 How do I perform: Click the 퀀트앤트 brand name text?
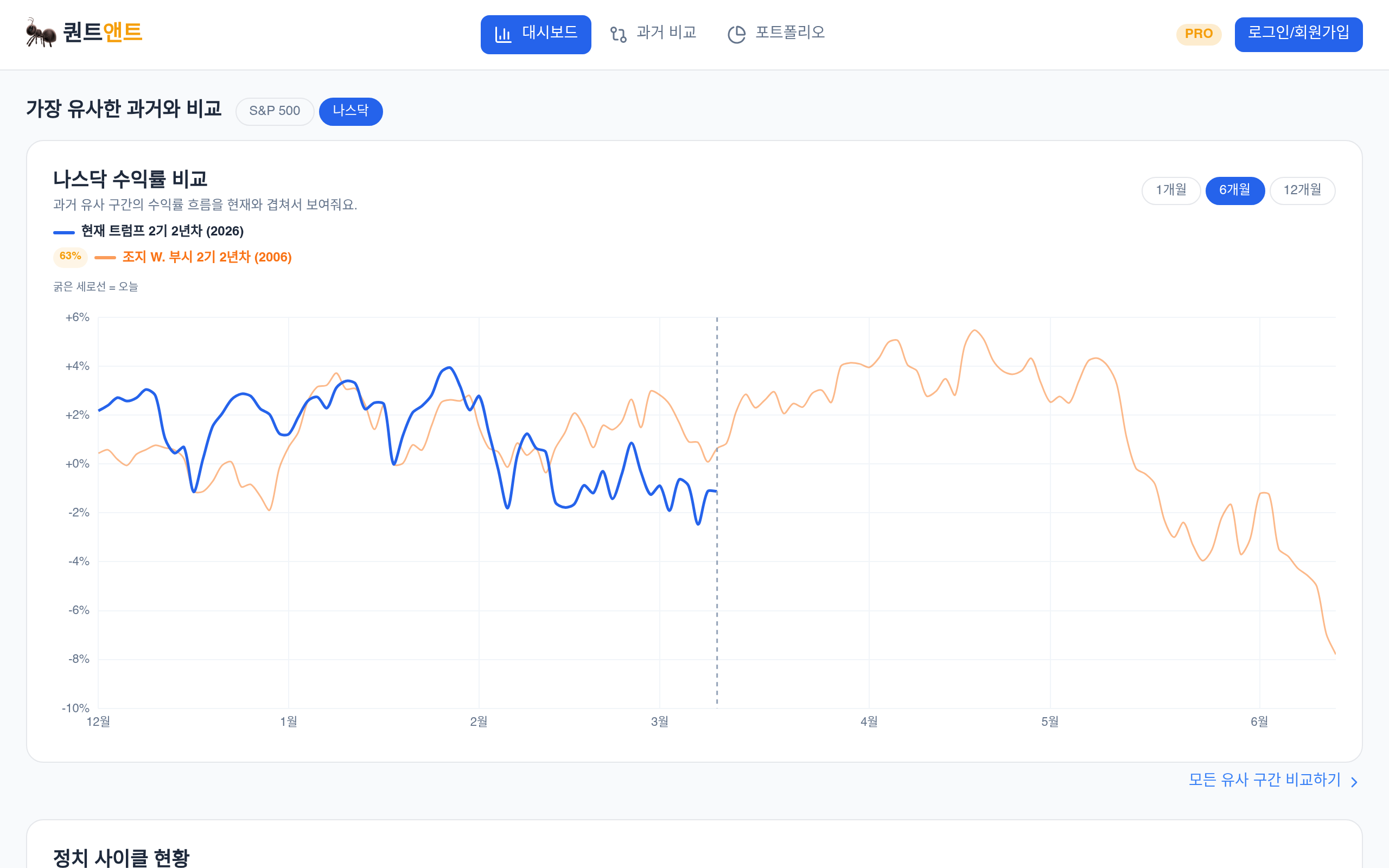102,32
